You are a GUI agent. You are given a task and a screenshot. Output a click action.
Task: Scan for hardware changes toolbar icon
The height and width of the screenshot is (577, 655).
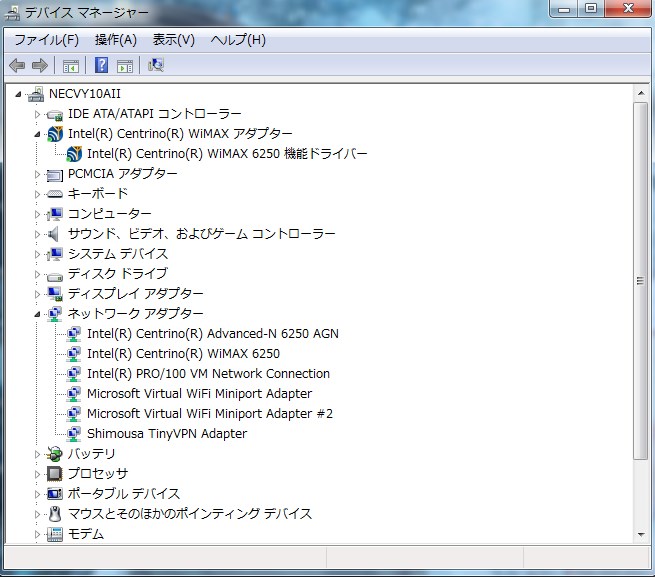point(156,65)
